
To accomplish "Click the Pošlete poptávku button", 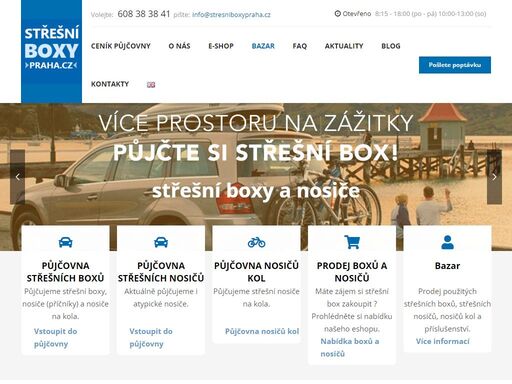I will pos(455,65).
